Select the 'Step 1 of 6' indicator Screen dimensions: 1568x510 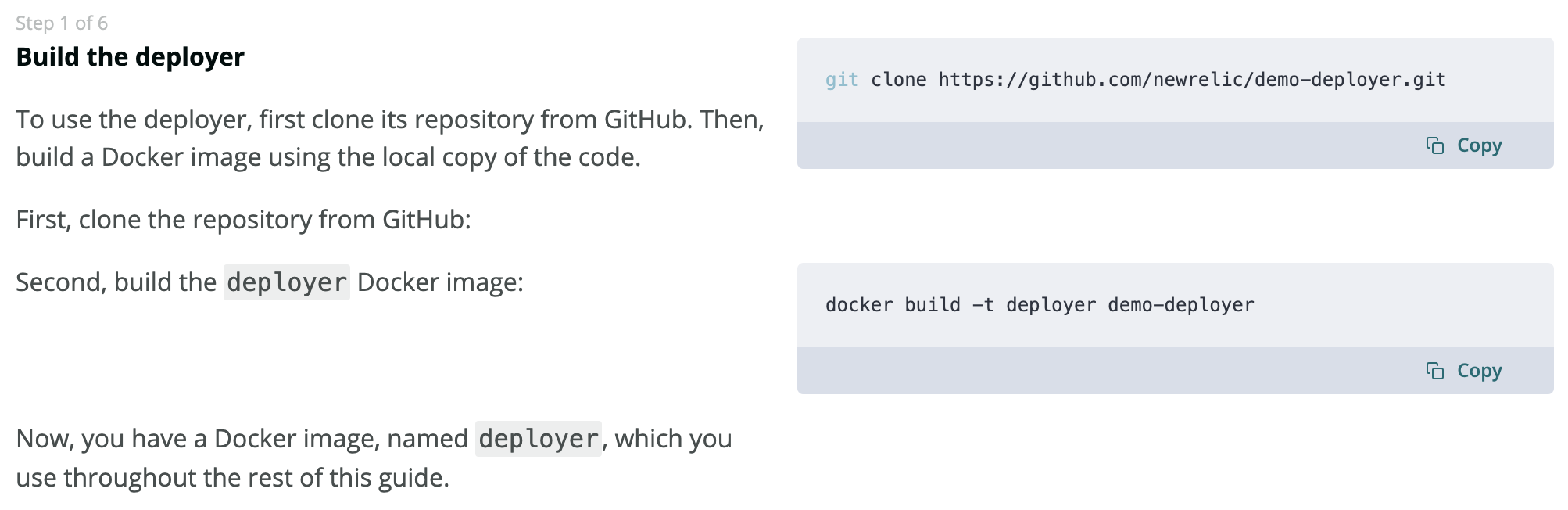63,23
